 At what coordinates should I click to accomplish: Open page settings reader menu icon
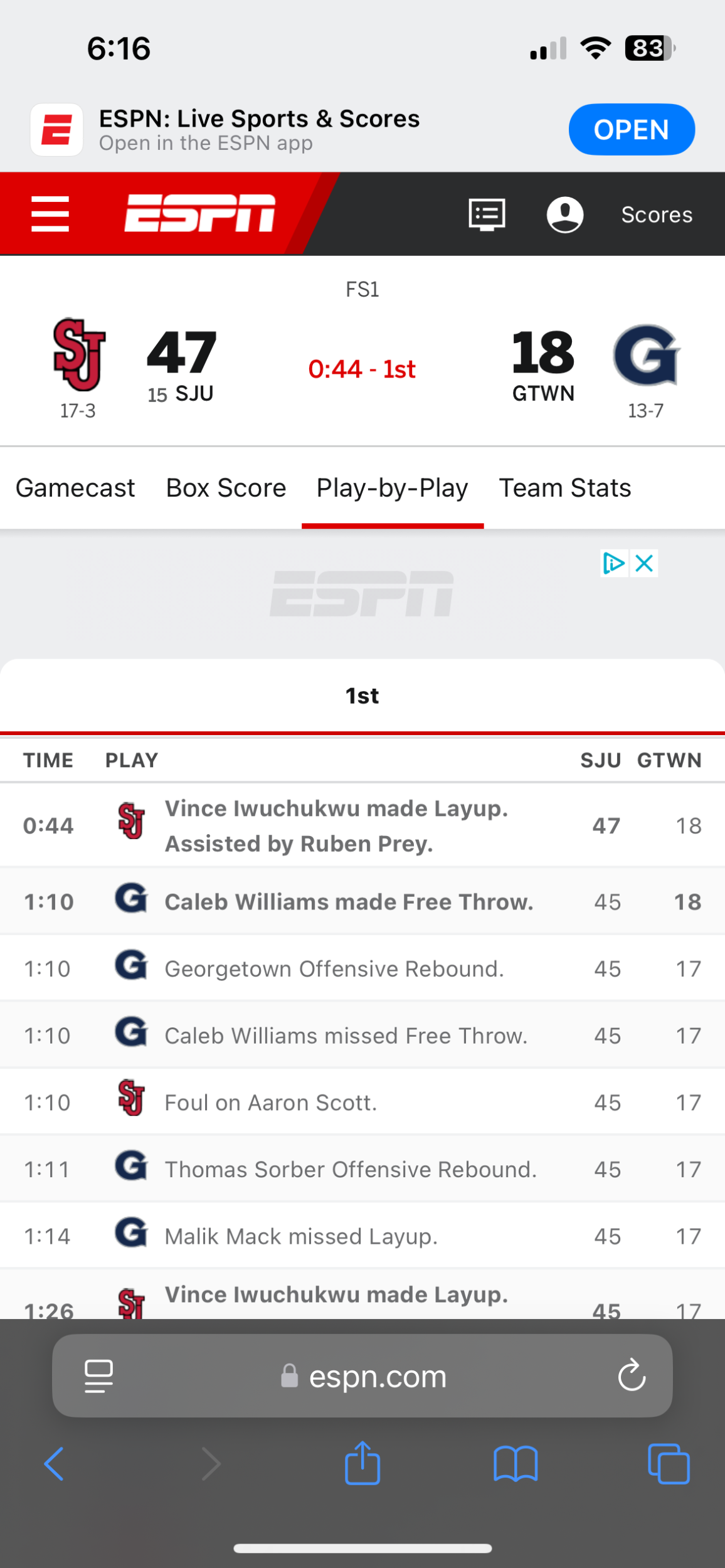tap(98, 1376)
